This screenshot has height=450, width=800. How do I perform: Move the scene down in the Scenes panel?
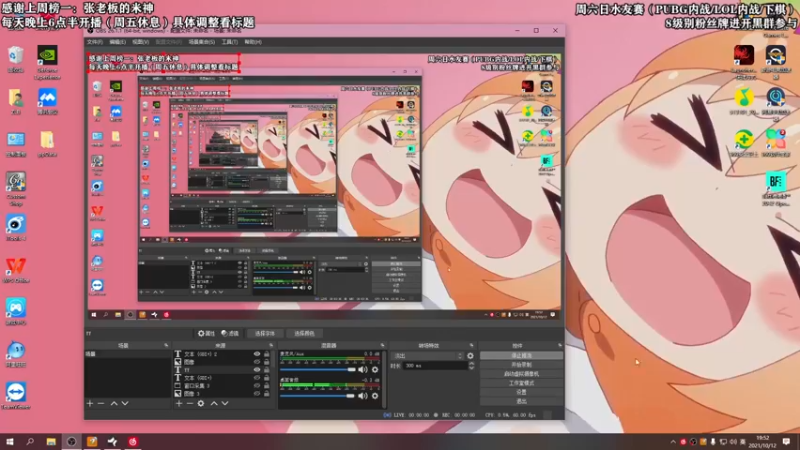click(x=125, y=404)
